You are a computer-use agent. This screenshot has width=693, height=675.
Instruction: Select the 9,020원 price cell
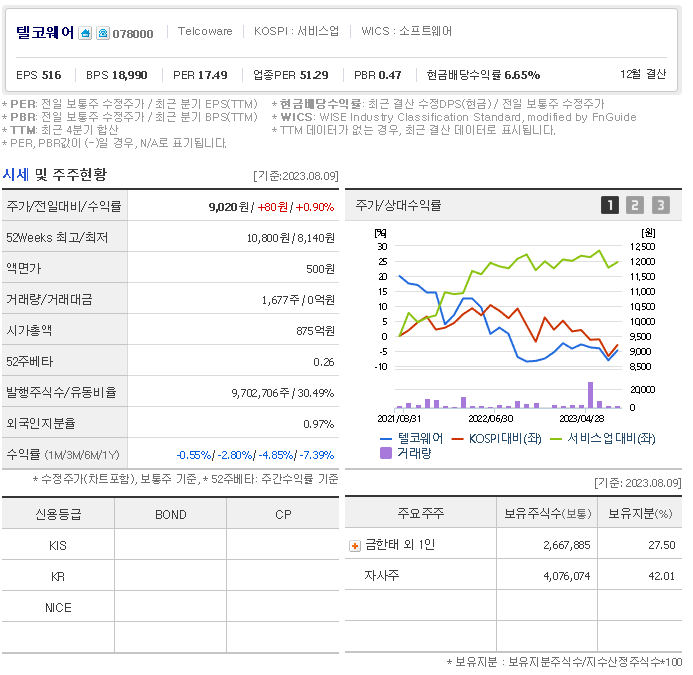pos(228,207)
